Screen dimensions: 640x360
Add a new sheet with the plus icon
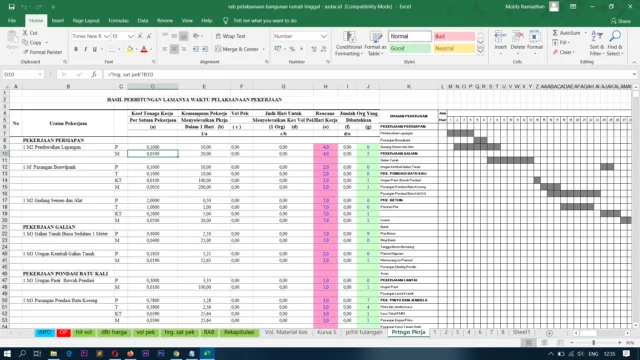click(x=549, y=333)
